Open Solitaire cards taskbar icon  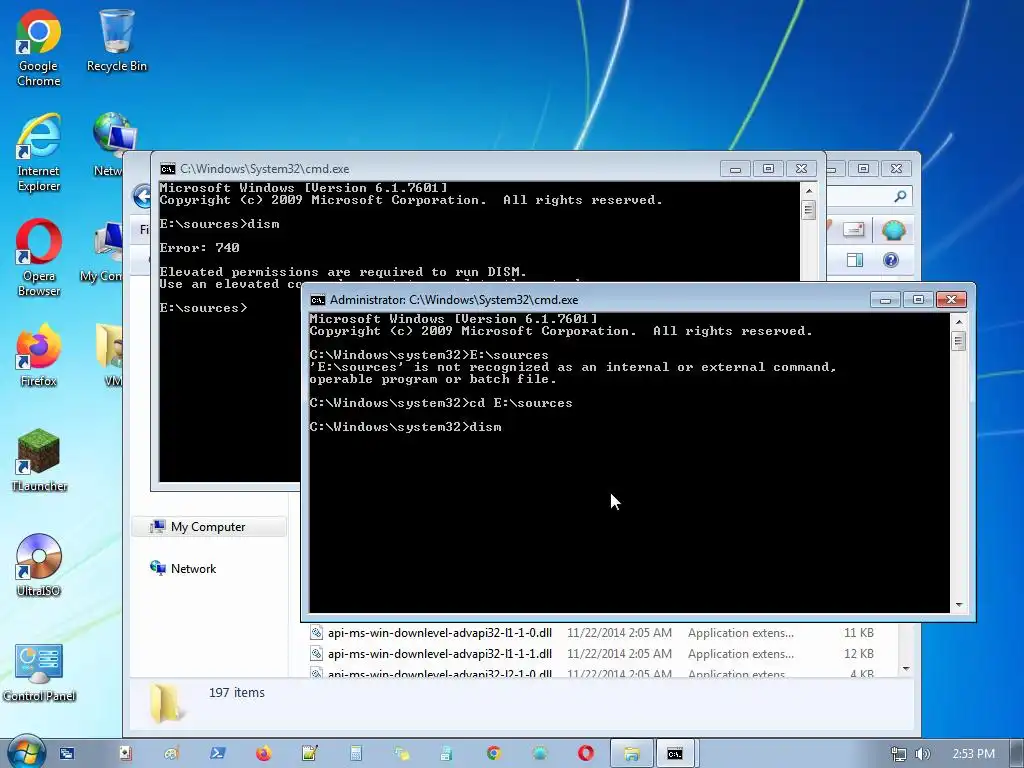pos(126,754)
